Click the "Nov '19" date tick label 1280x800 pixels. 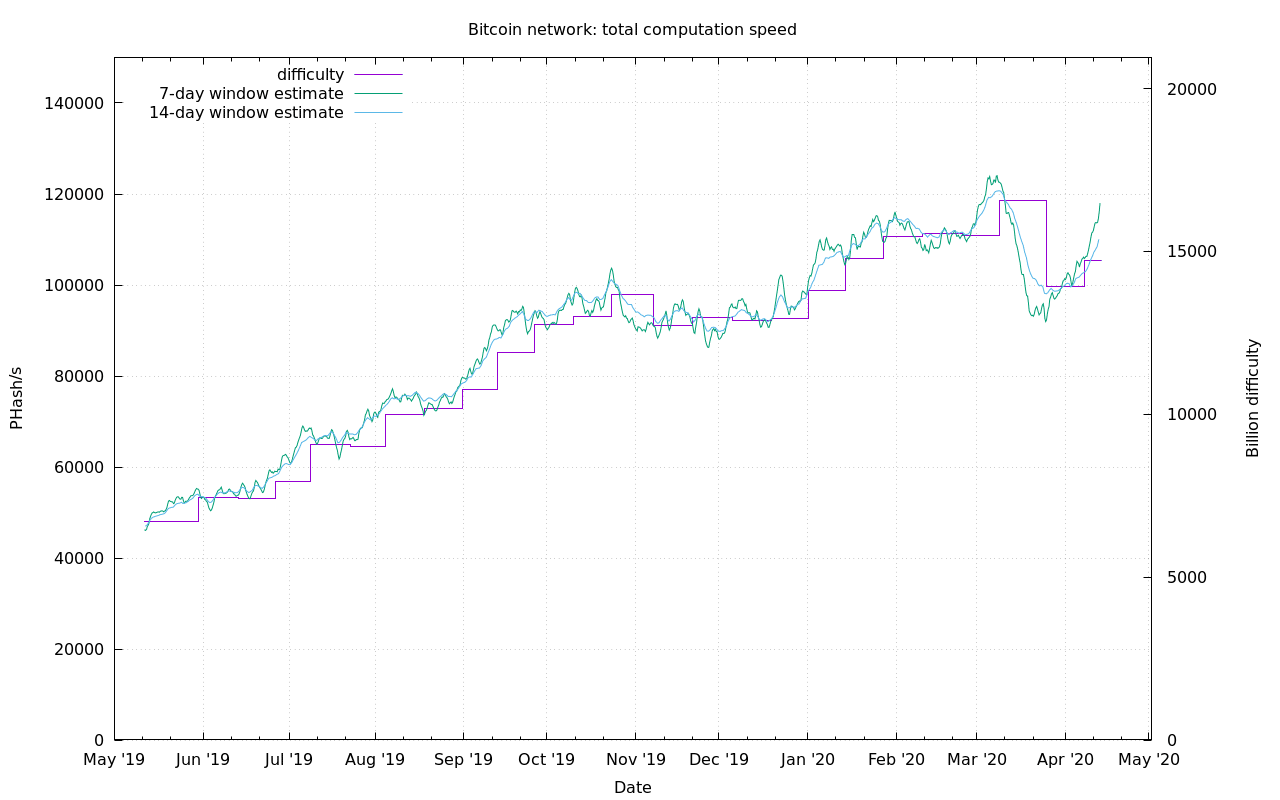coord(636,760)
